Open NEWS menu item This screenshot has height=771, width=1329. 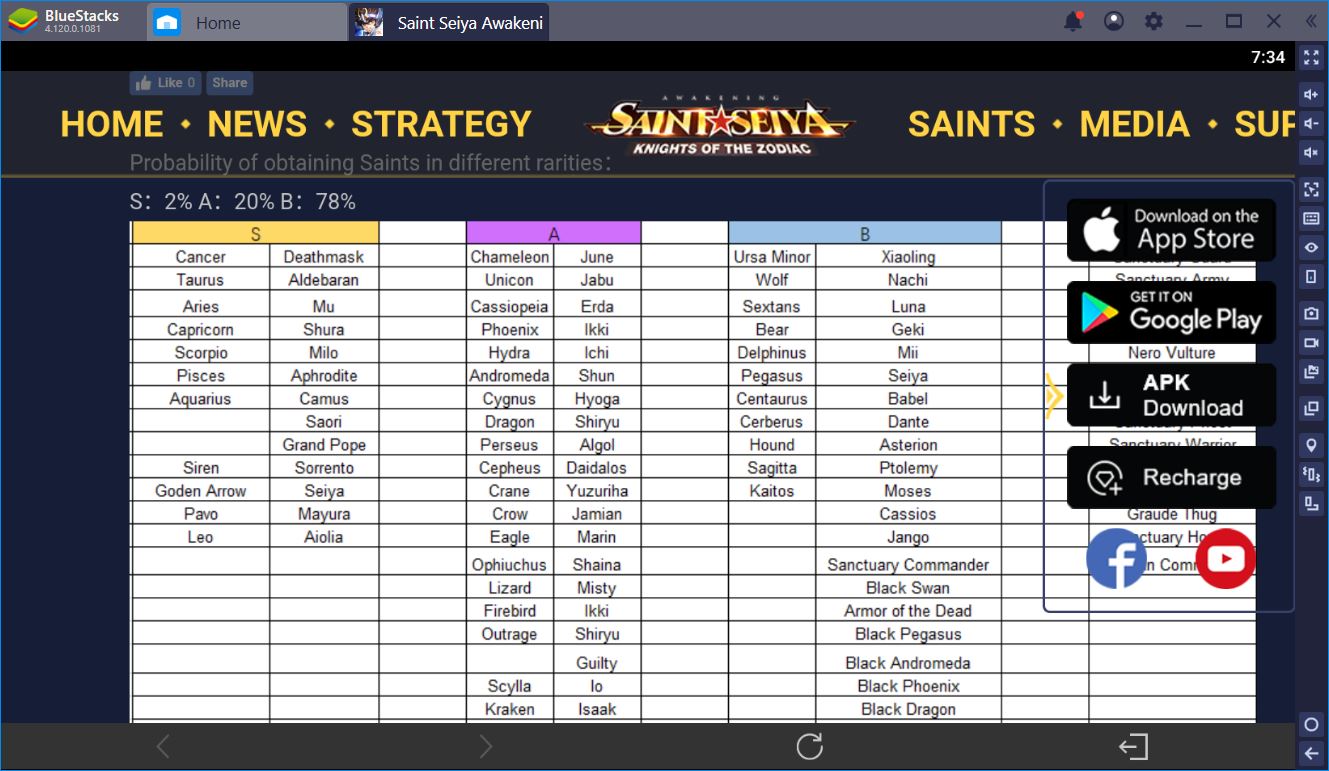point(257,124)
